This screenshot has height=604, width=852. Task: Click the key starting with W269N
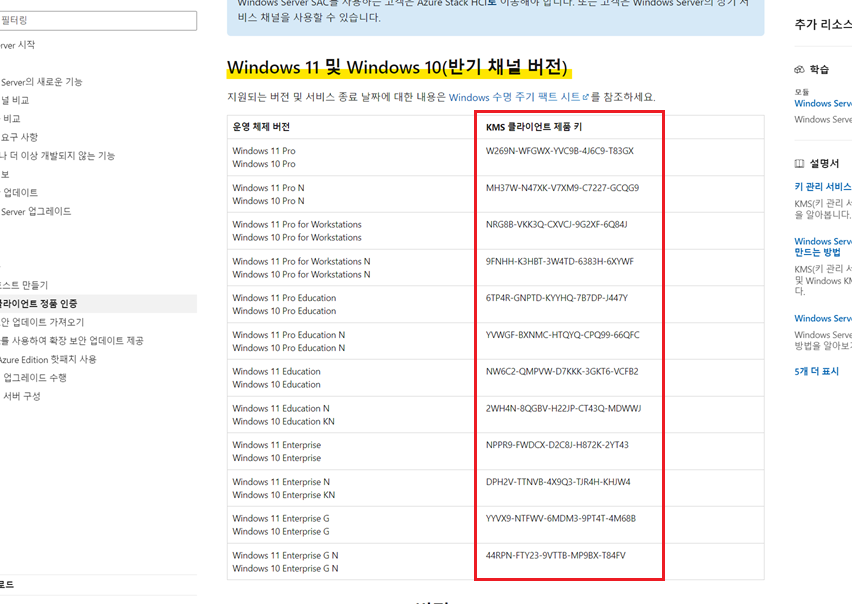pos(560,151)
